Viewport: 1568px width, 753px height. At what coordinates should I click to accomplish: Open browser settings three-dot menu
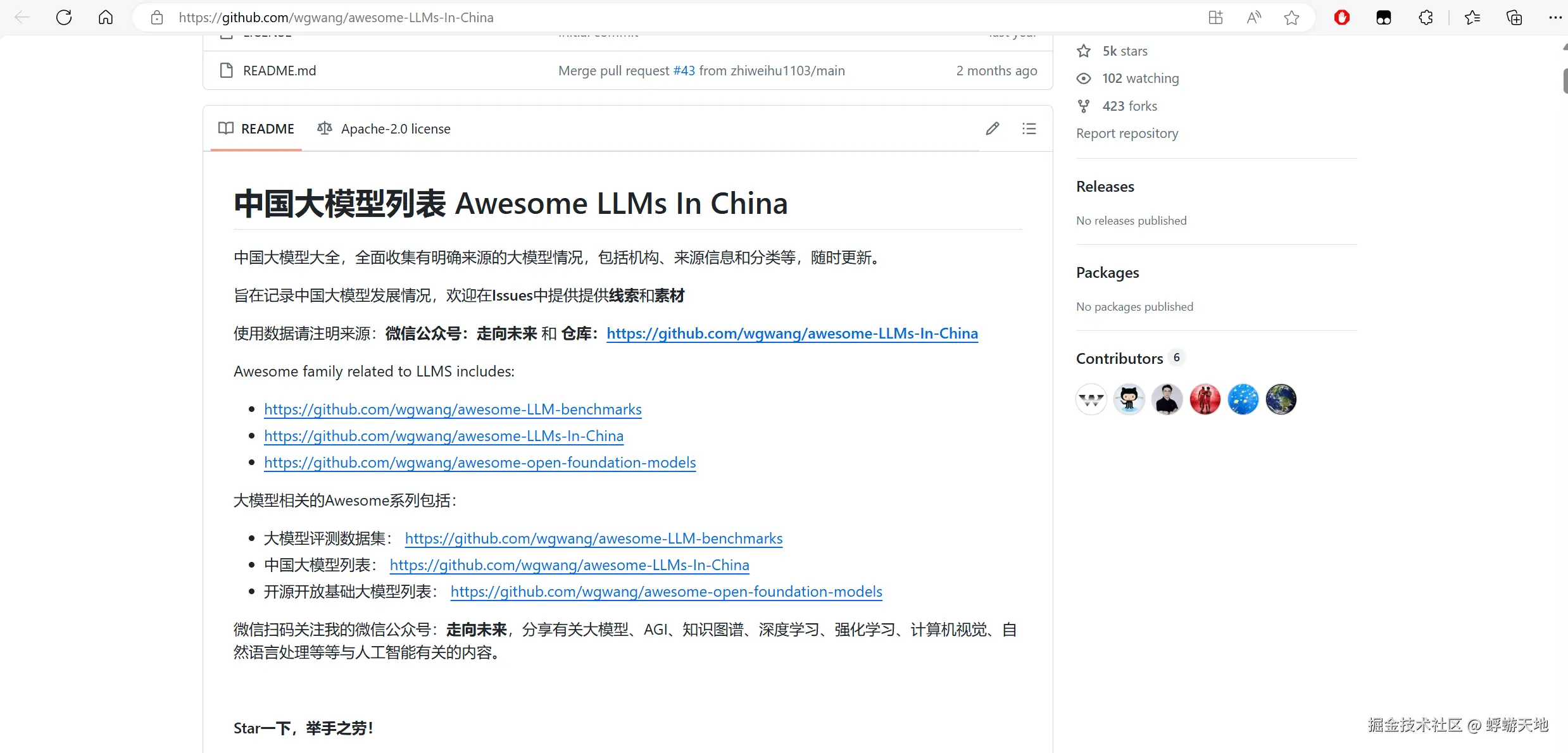tap(1555, 18)
